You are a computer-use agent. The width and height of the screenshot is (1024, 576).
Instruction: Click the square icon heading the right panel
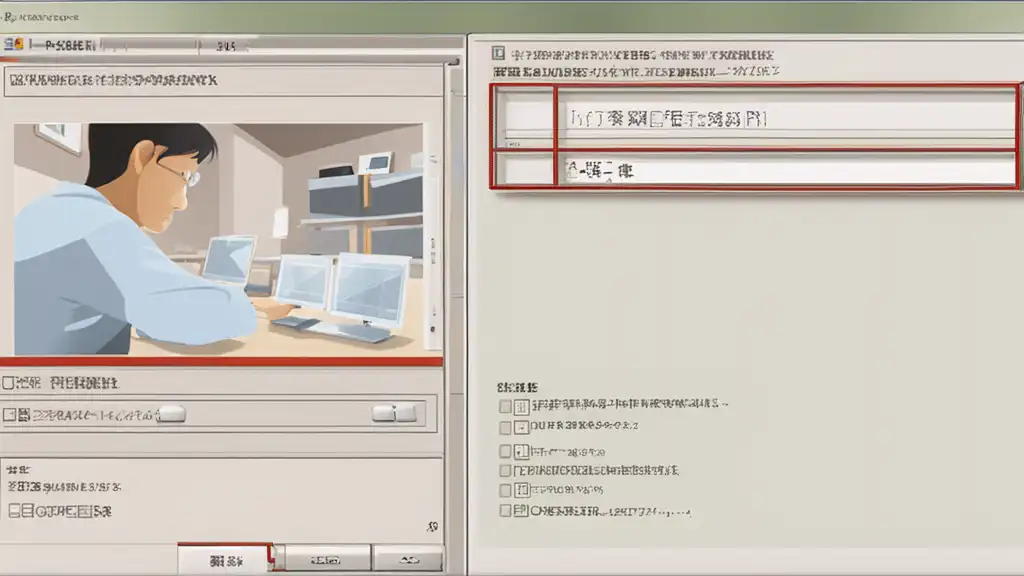pyautogui.click(x=498, y=53)
